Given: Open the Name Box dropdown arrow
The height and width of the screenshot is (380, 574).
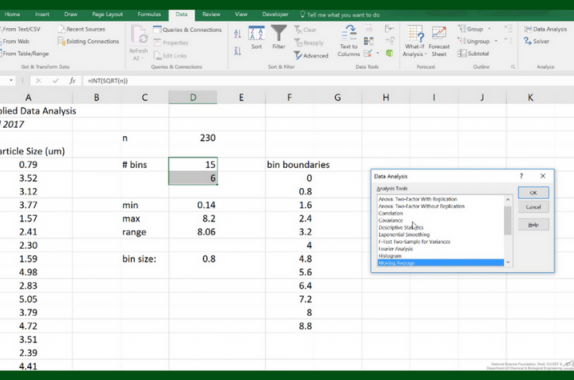Looking at the screenshot, I should pos(11,81).
